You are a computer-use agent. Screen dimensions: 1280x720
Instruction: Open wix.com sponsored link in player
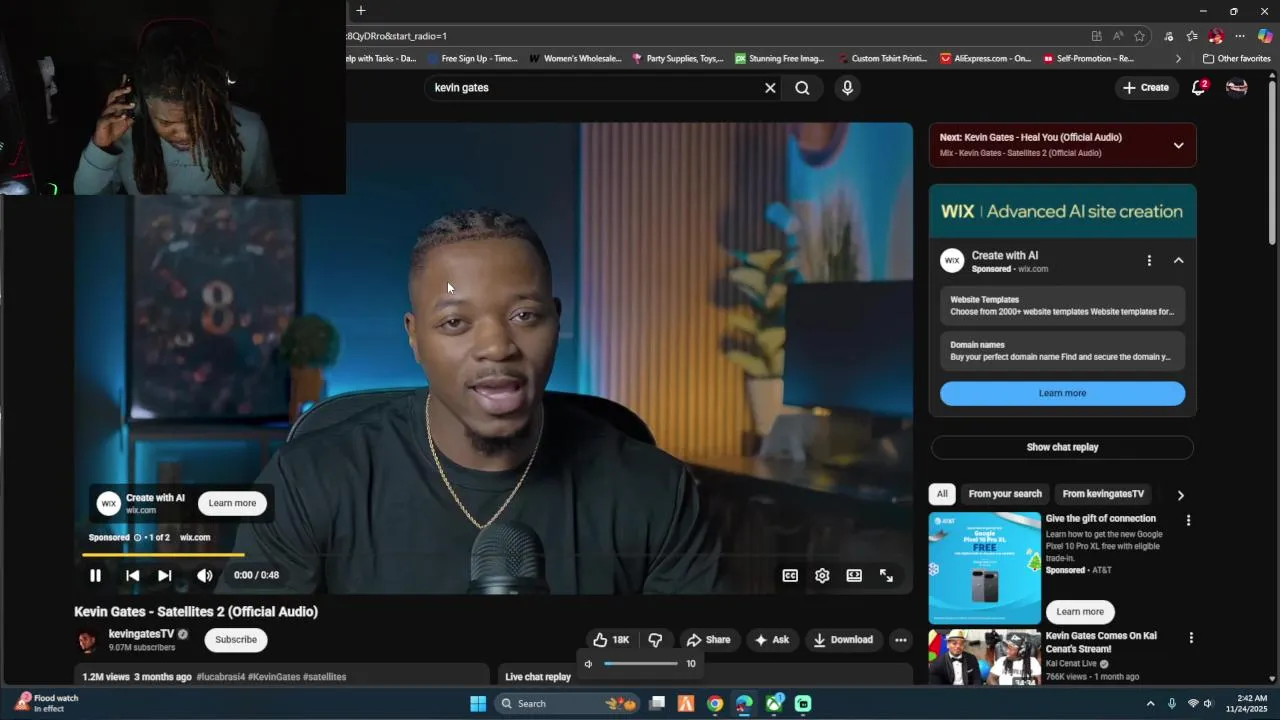(195, 537)
